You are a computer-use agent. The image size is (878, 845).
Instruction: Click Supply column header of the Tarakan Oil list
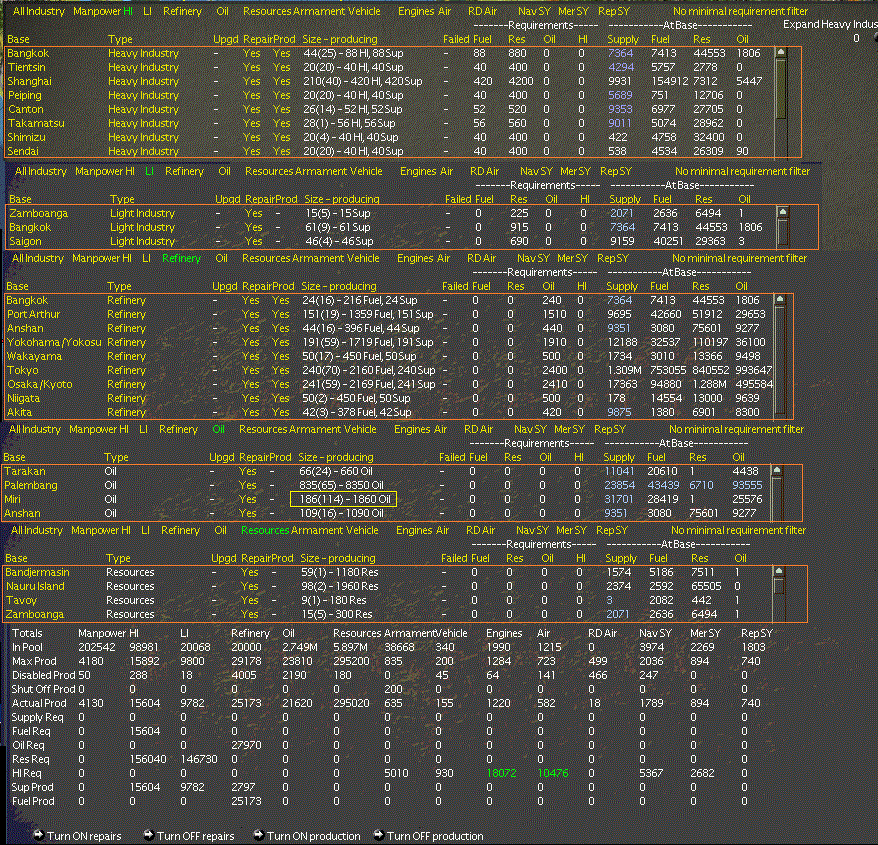pos(619,457)
